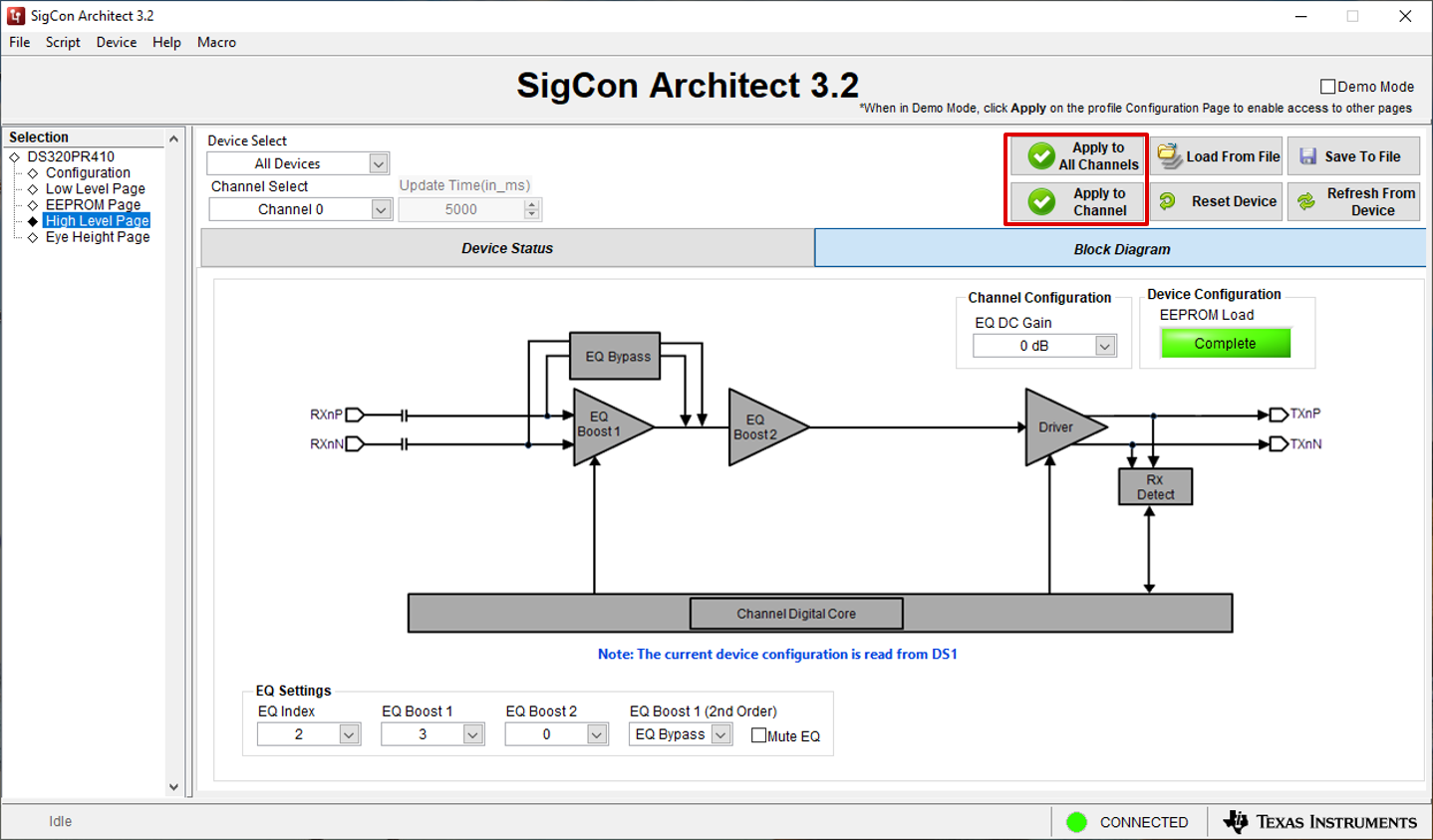The image size is (1433, 840).
Task: Open the EQ Boost 1 value dropdown
Action: 471,734
